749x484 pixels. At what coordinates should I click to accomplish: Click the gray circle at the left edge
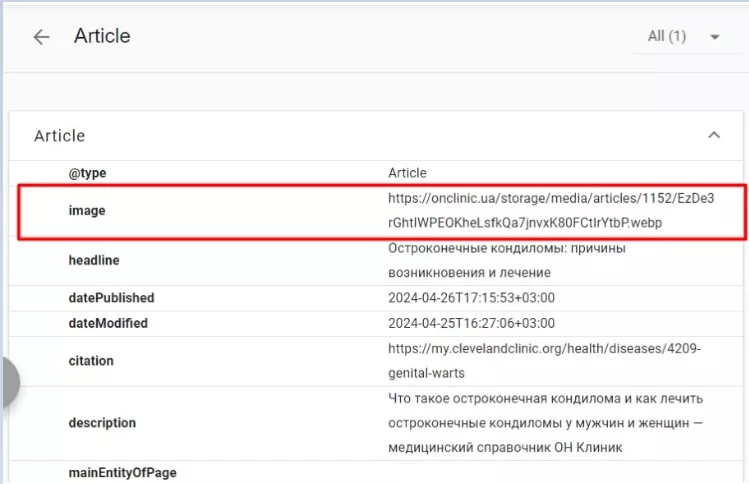click(x=8, y=382)
